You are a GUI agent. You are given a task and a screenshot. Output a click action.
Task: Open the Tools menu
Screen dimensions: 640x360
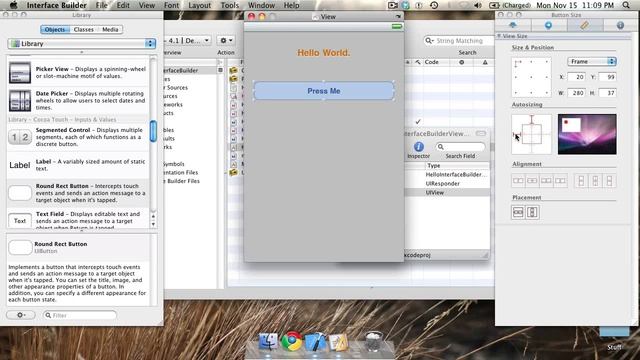point(230,5)
